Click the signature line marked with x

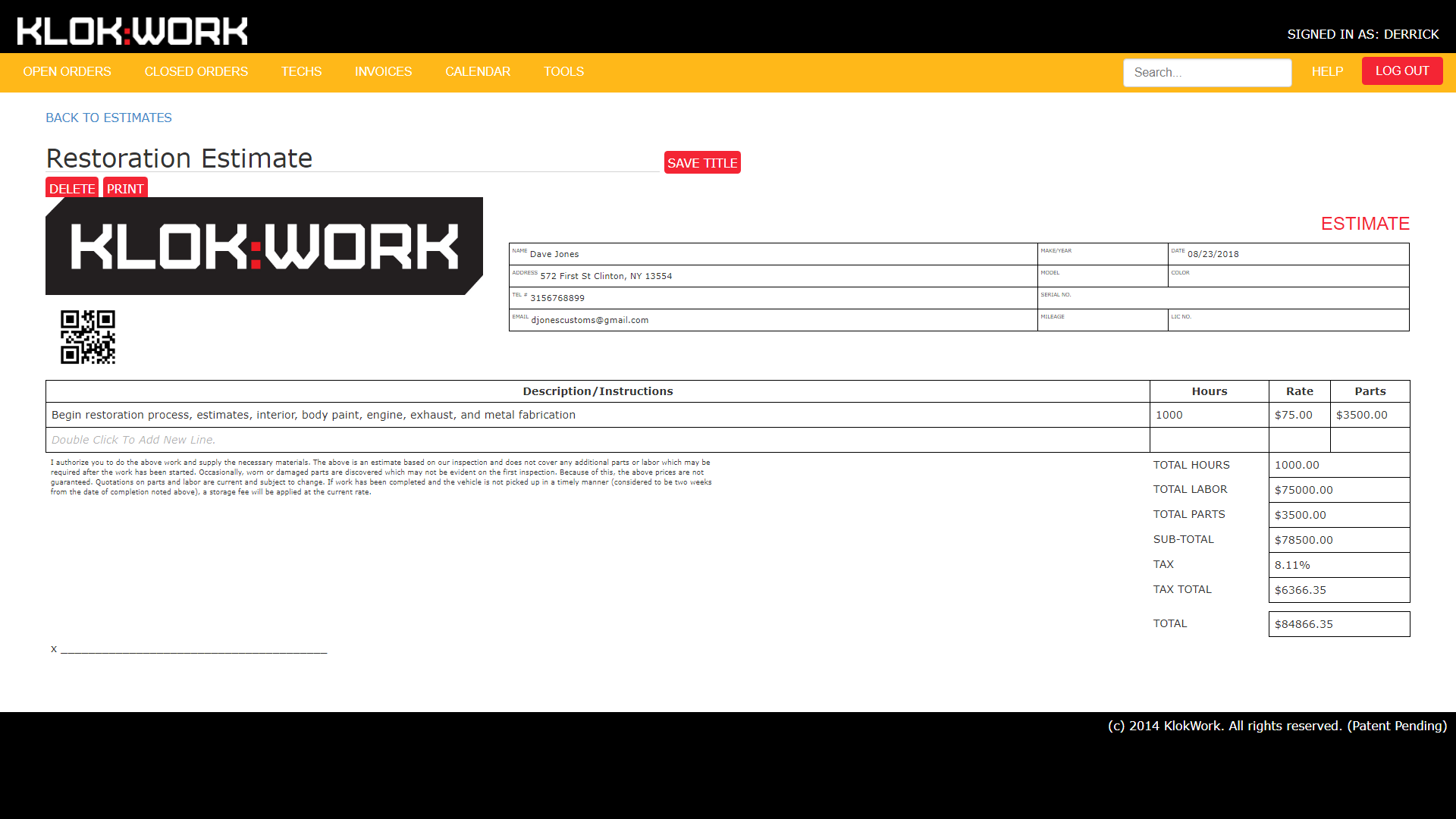(x=189, y=649)
